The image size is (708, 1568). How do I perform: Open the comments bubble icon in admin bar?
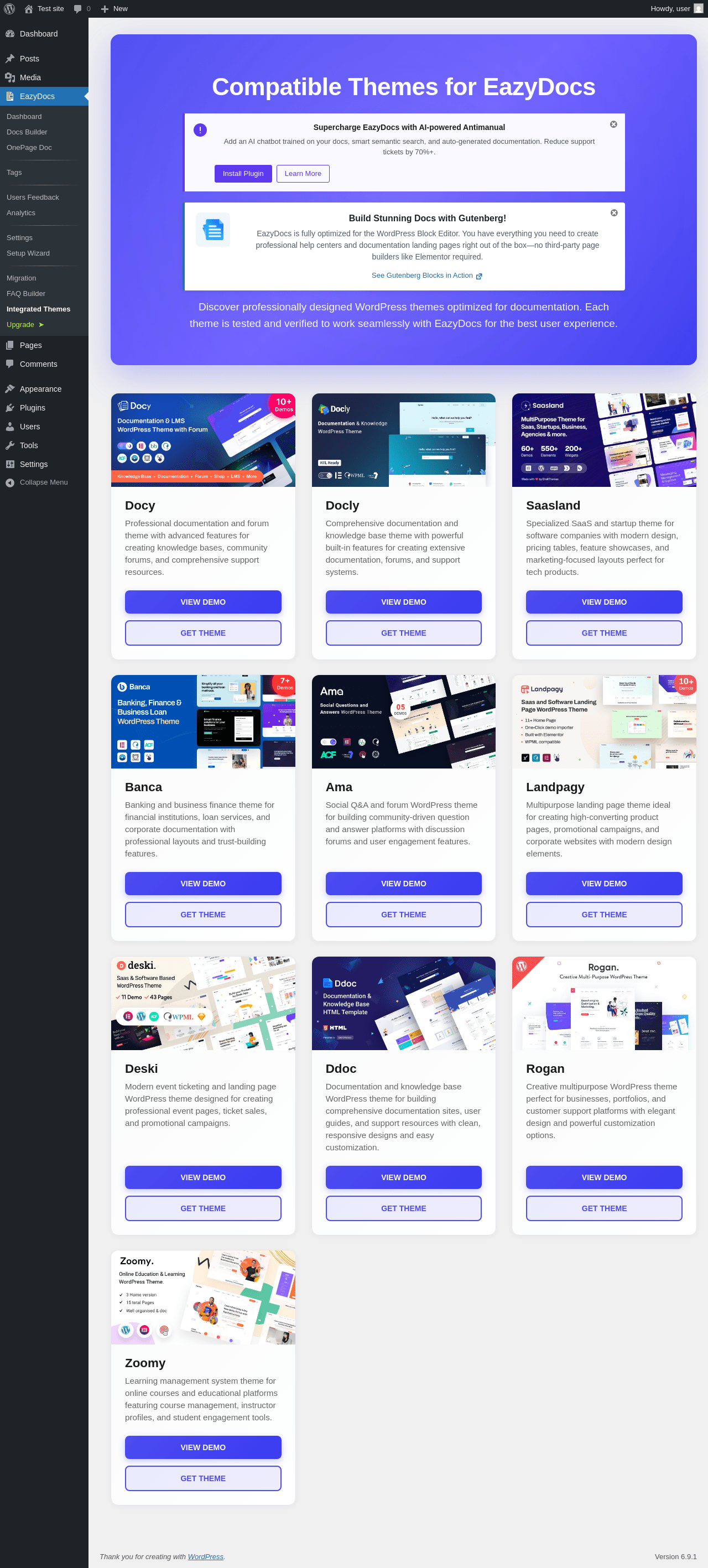[78, 8]
